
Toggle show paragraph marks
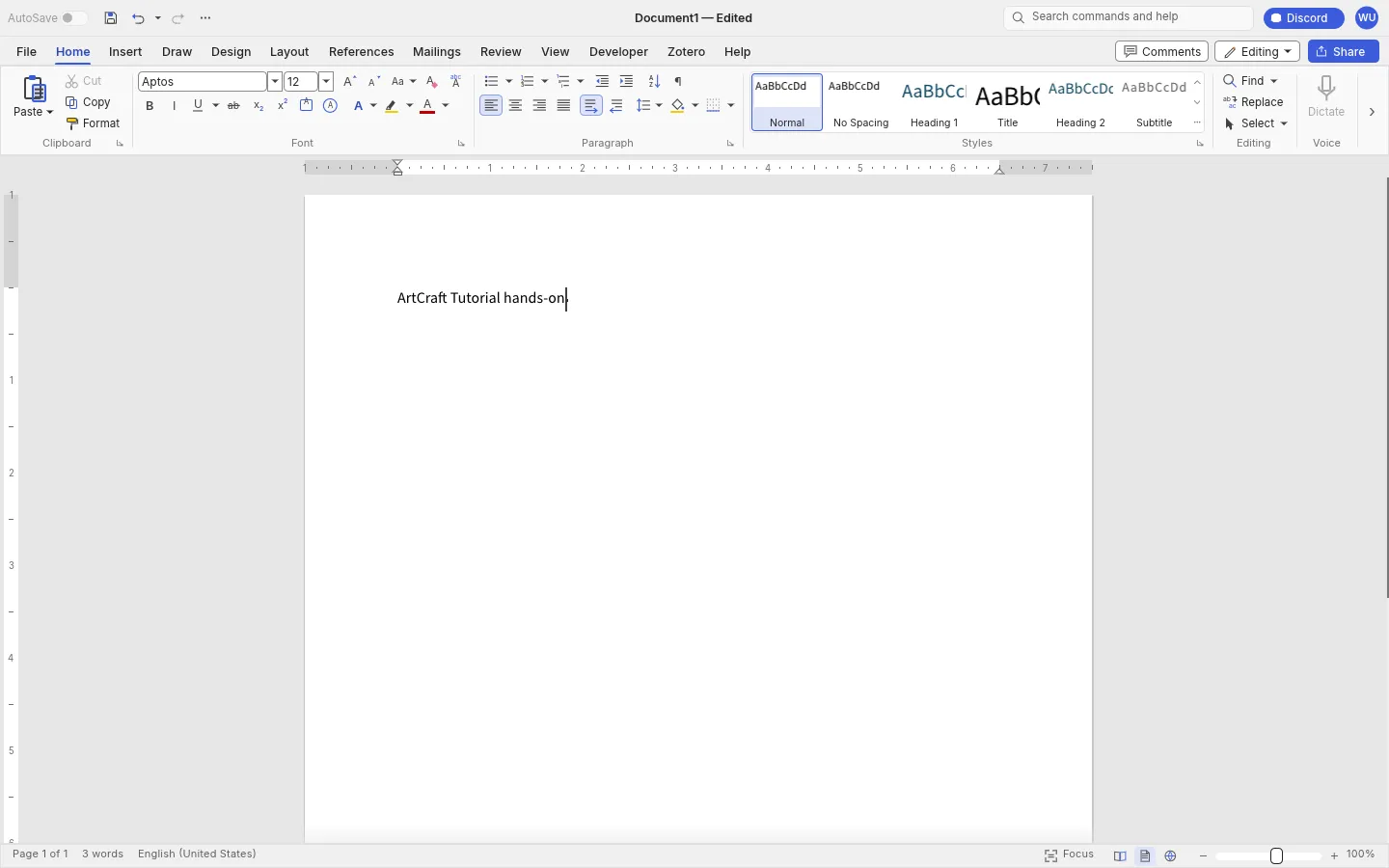tap(679, 82)
